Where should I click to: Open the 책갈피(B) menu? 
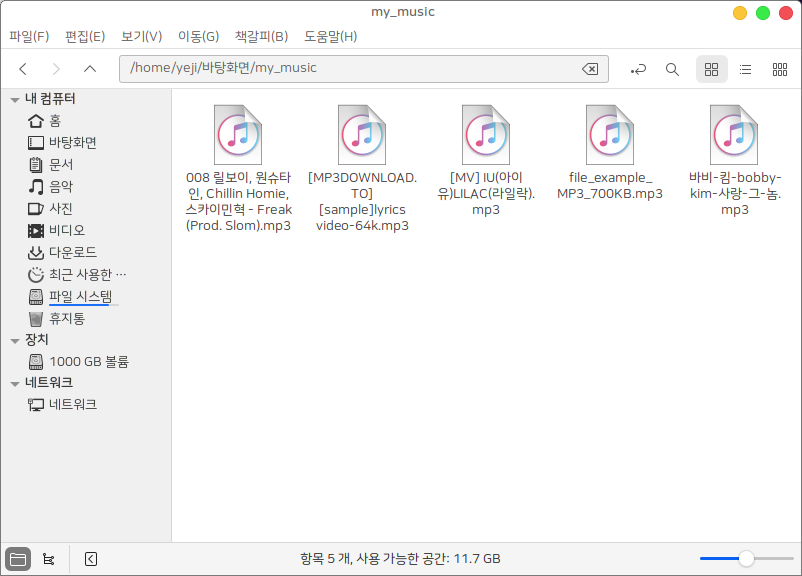click(x=261, y=37)
